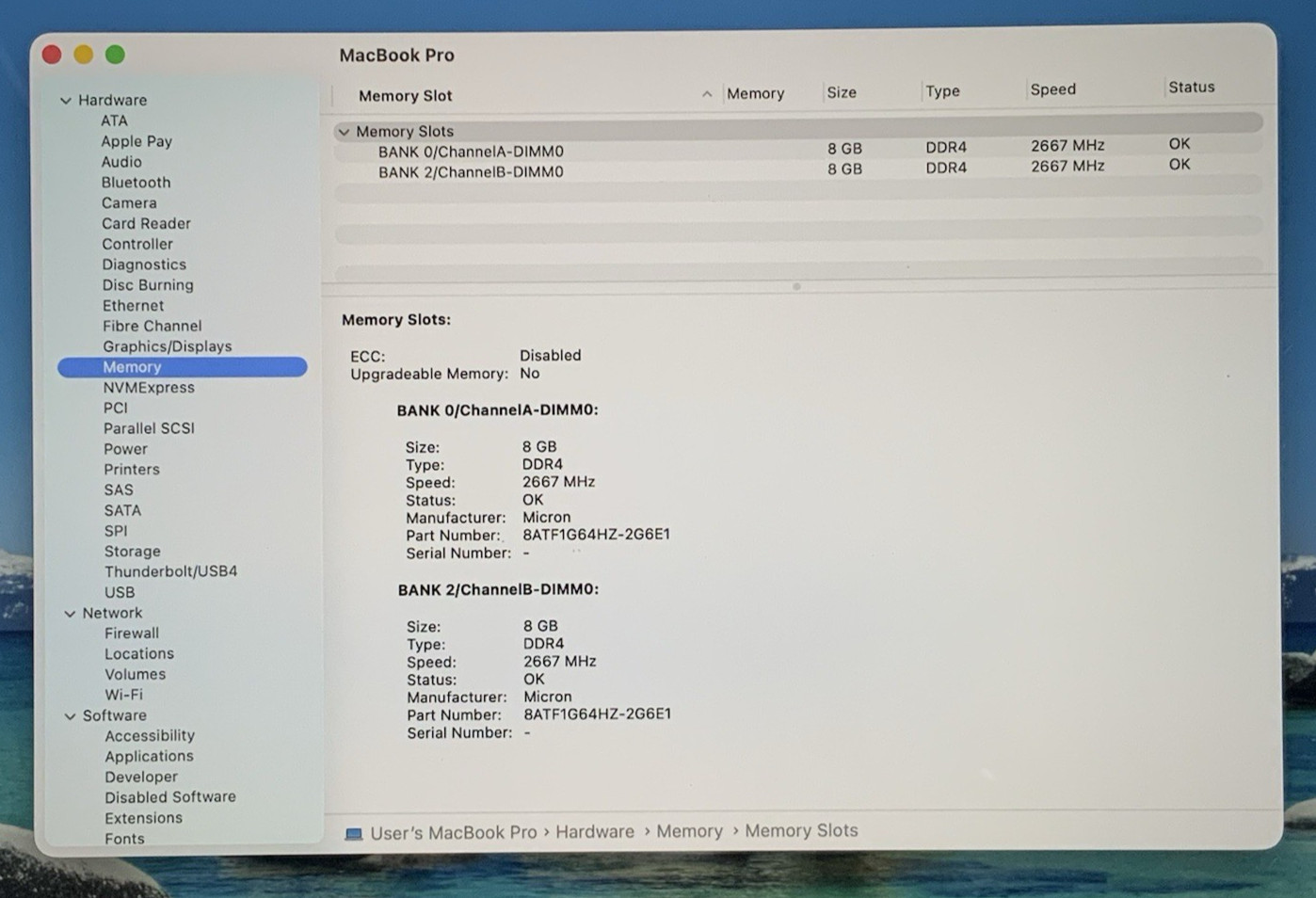The width and height of the screenshot is (1316, 898).
Task: Open the Fibre Channel entry
Action: coord(152,326)
